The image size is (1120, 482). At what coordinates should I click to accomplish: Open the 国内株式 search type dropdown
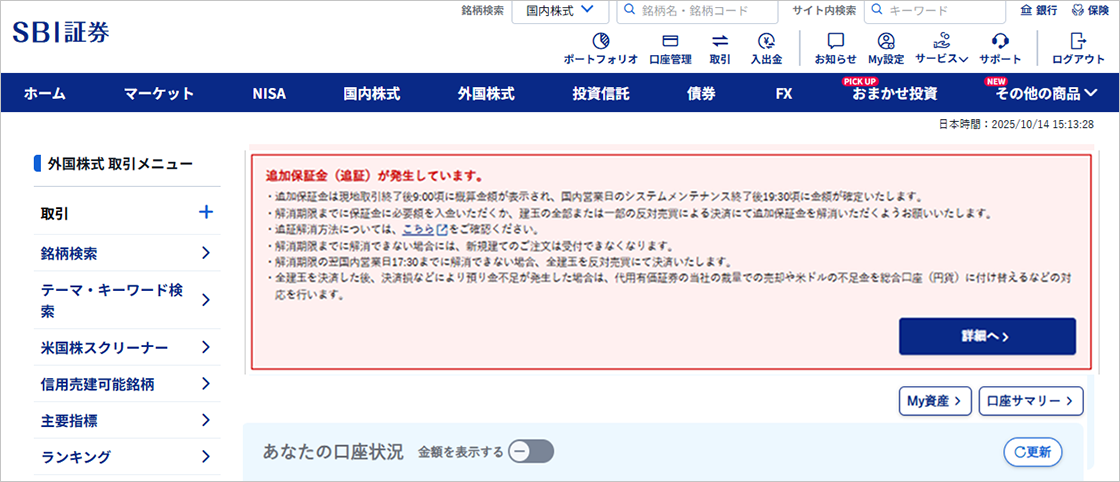tap(559, 11)
